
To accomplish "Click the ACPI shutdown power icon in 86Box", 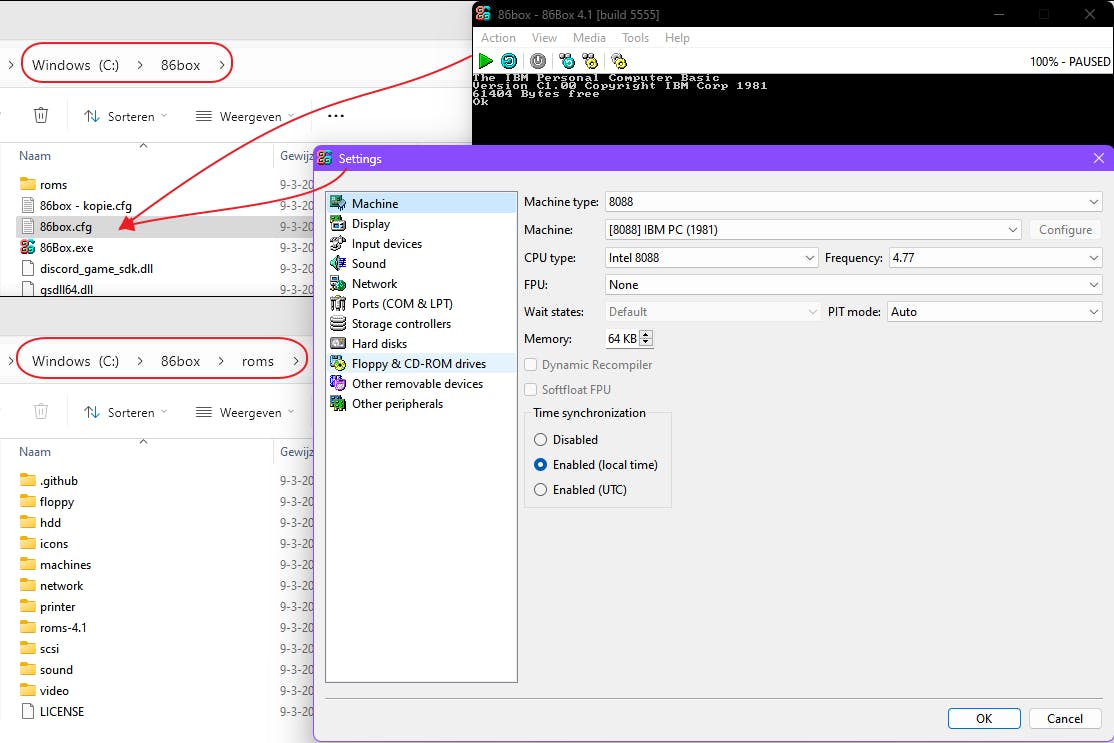I will (x=538, y=61).
